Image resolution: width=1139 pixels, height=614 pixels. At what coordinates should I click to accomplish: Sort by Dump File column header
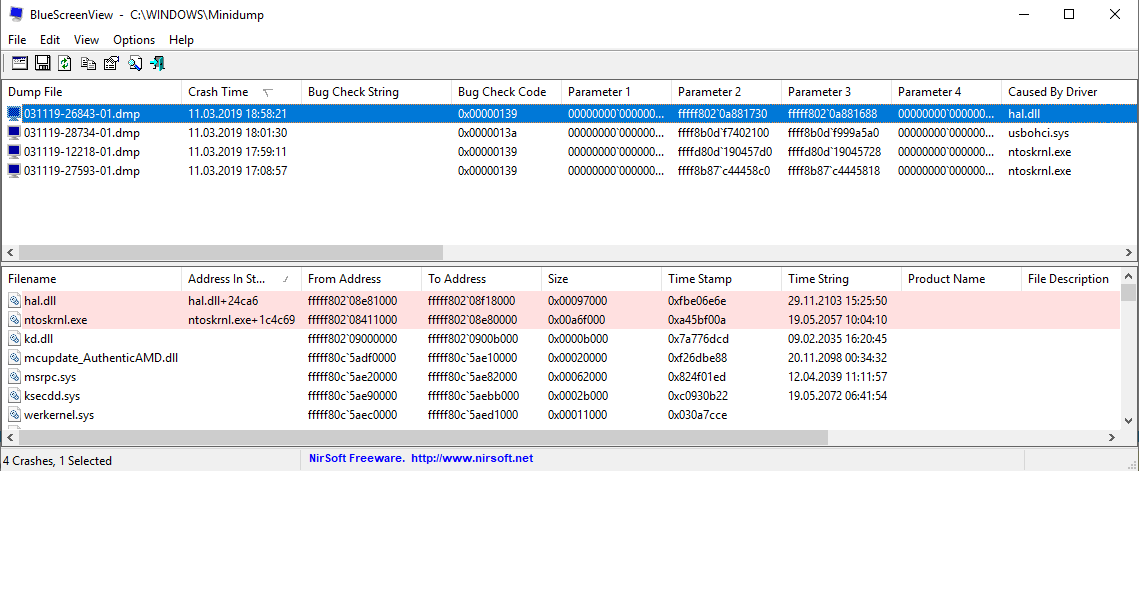tap(92, 92)
